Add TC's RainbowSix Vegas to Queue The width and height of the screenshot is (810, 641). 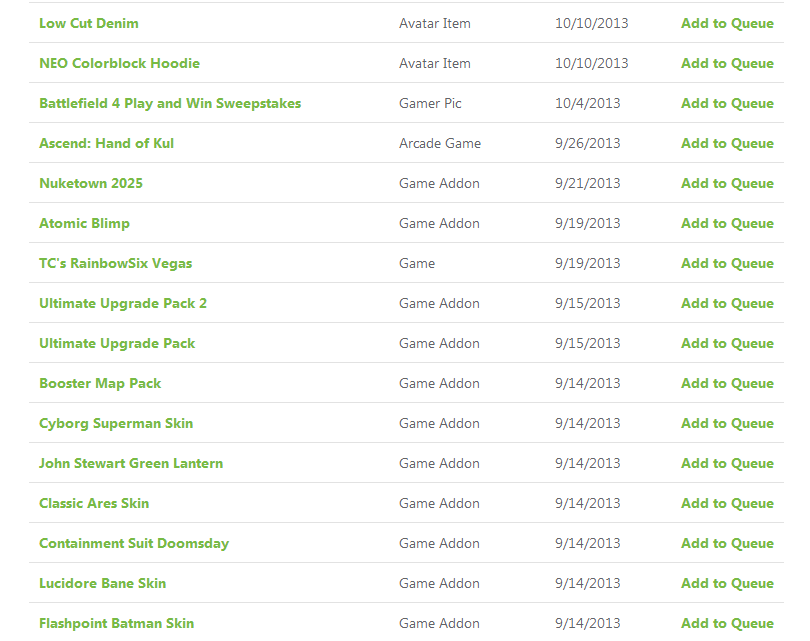[x=727, y=263]
